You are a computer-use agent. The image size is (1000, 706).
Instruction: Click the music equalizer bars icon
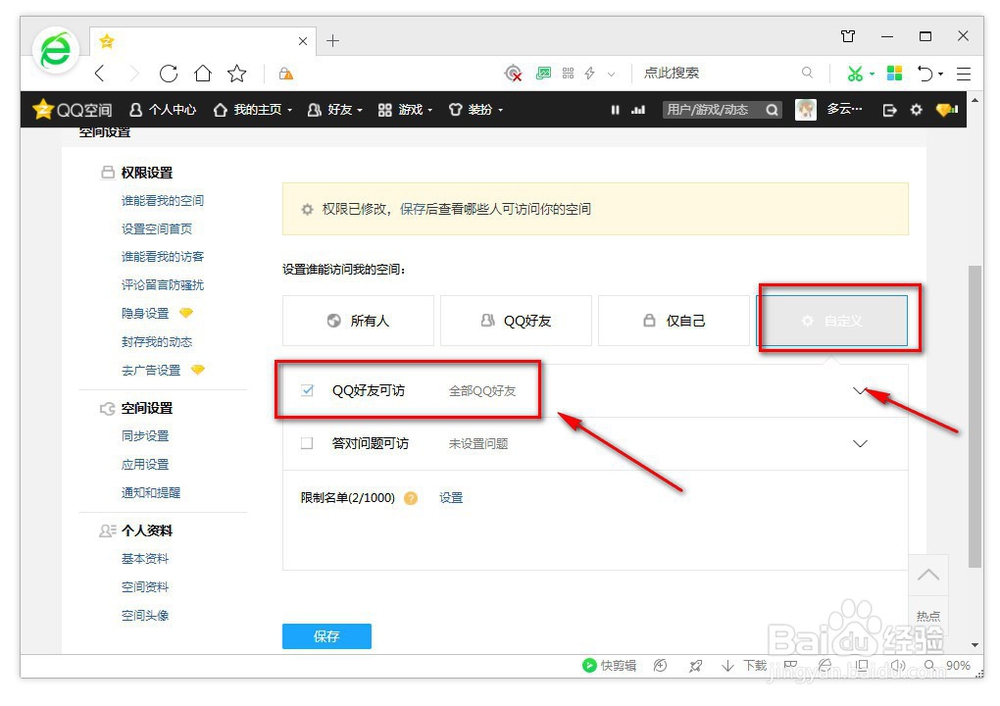click(638, 110)
